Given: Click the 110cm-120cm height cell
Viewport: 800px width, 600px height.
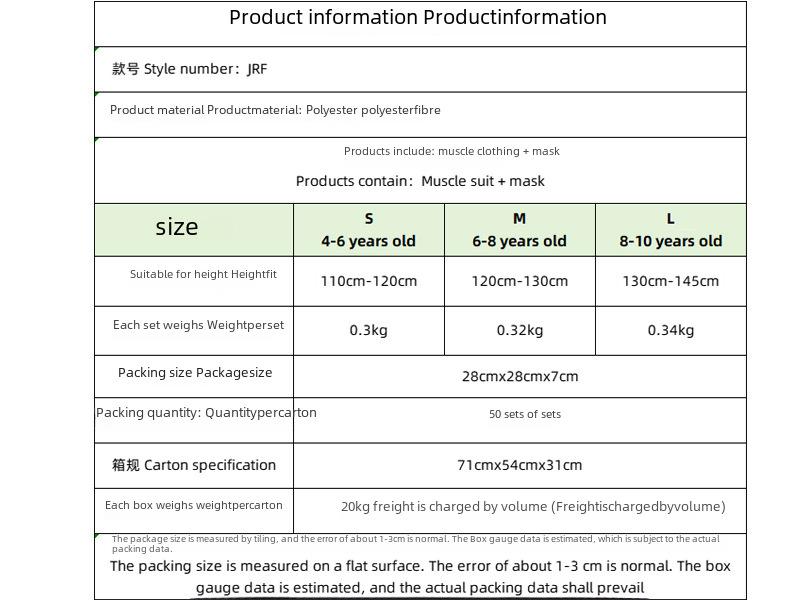Looking at the screenshot, I should click(x=369, y=281).
